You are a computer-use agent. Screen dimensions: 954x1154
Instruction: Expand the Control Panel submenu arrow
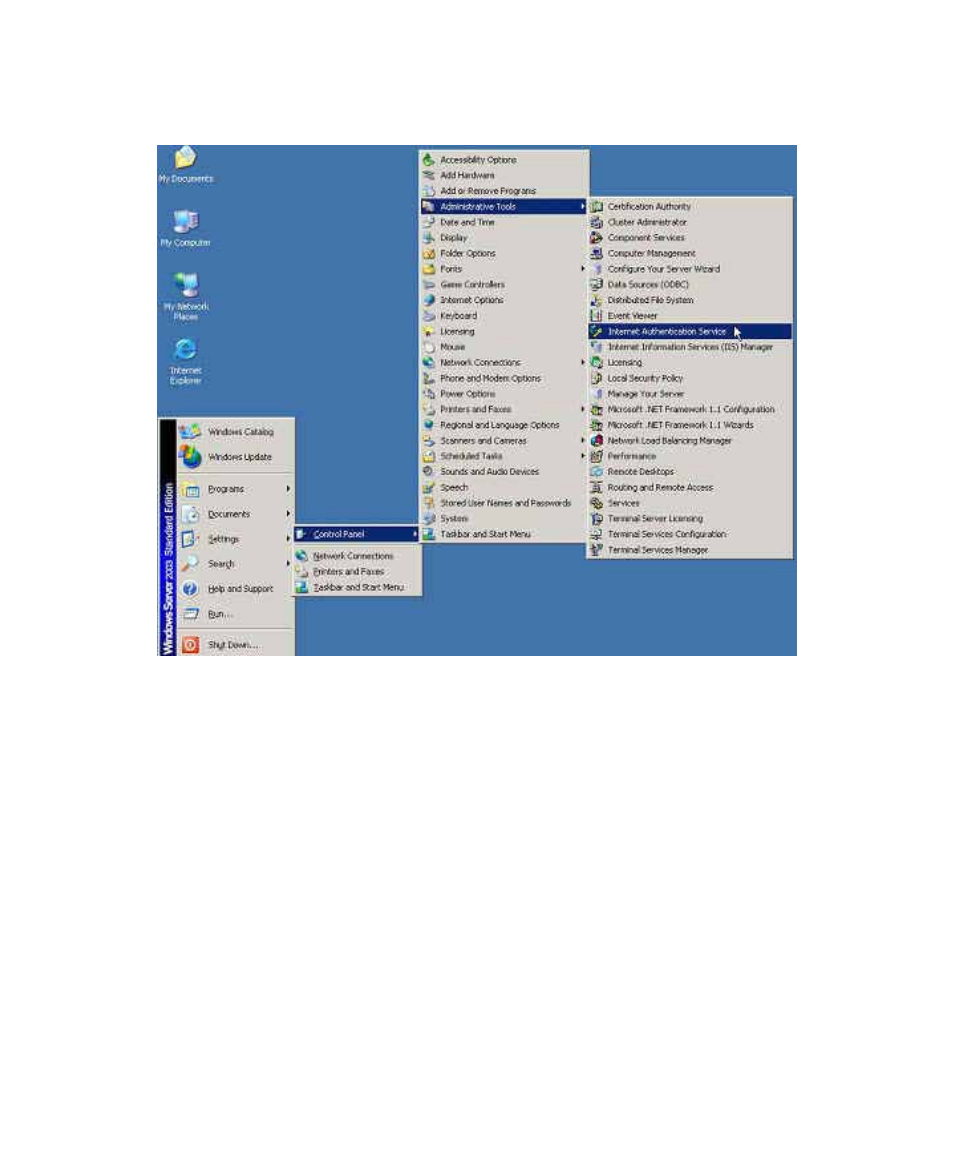[415, 534]
